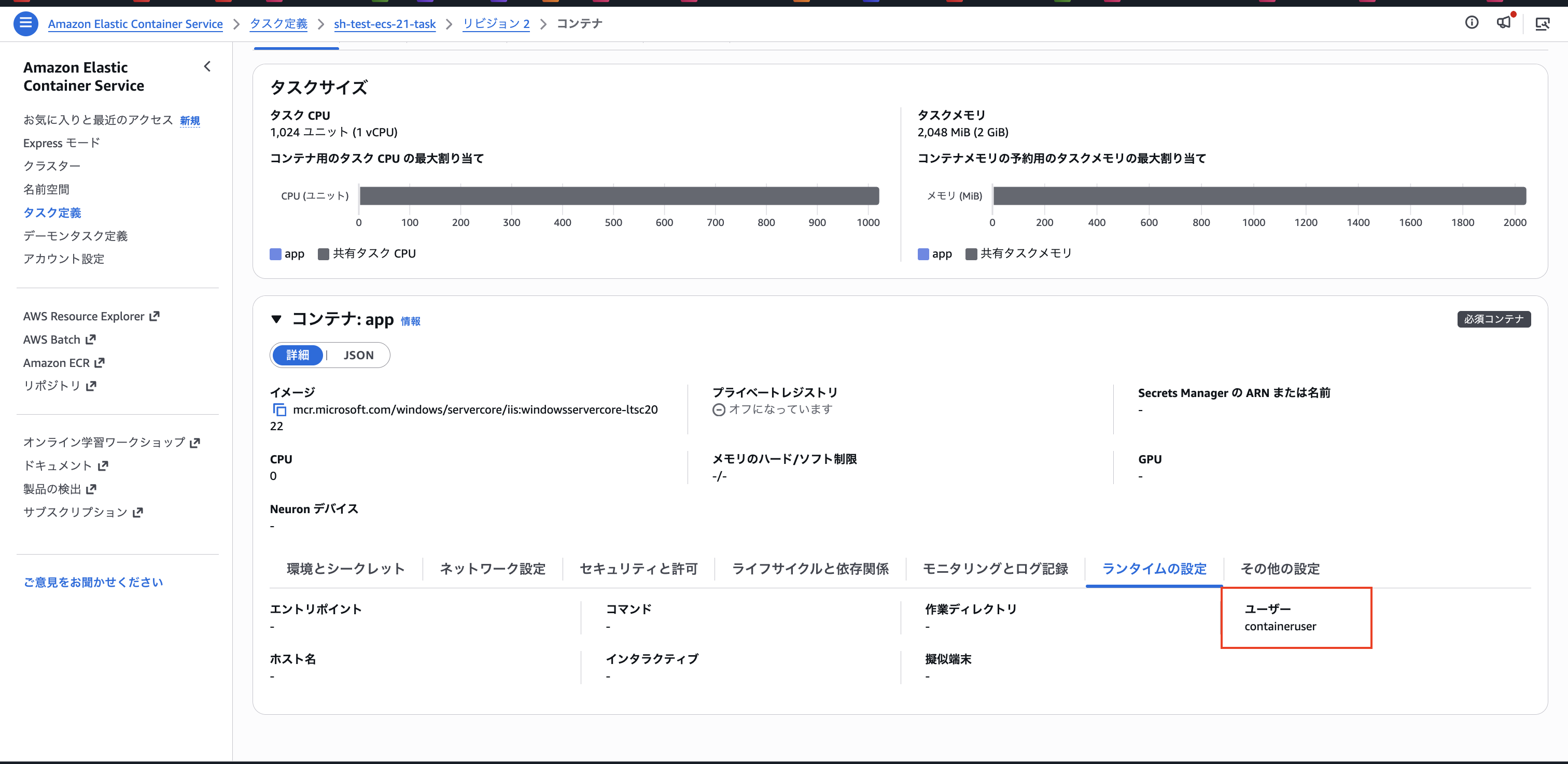Open AWS Resource Explorer sidebar link
1568x764 pixels.
point(84,316)
